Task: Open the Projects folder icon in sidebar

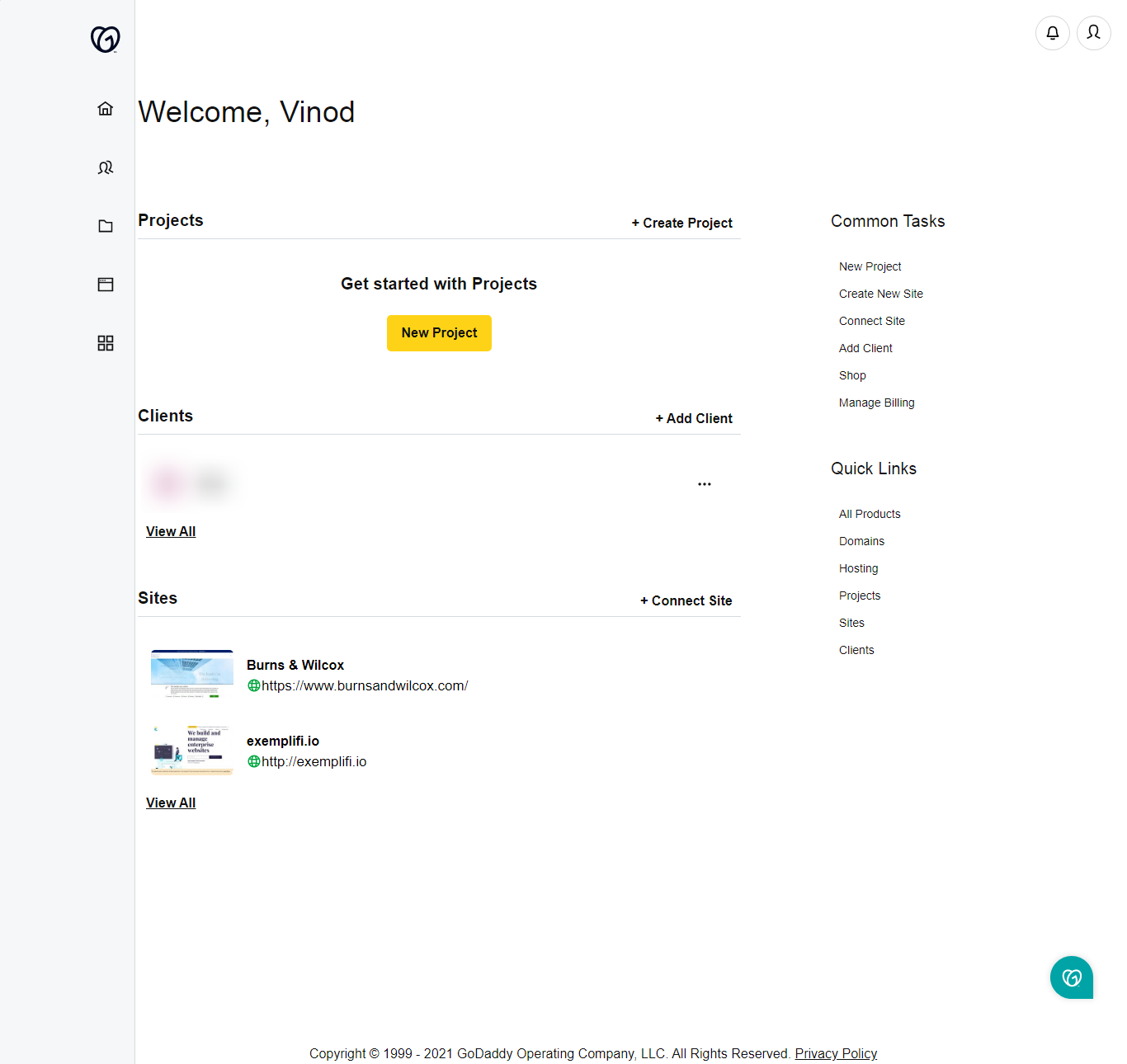Action: (x=106, y=226)
